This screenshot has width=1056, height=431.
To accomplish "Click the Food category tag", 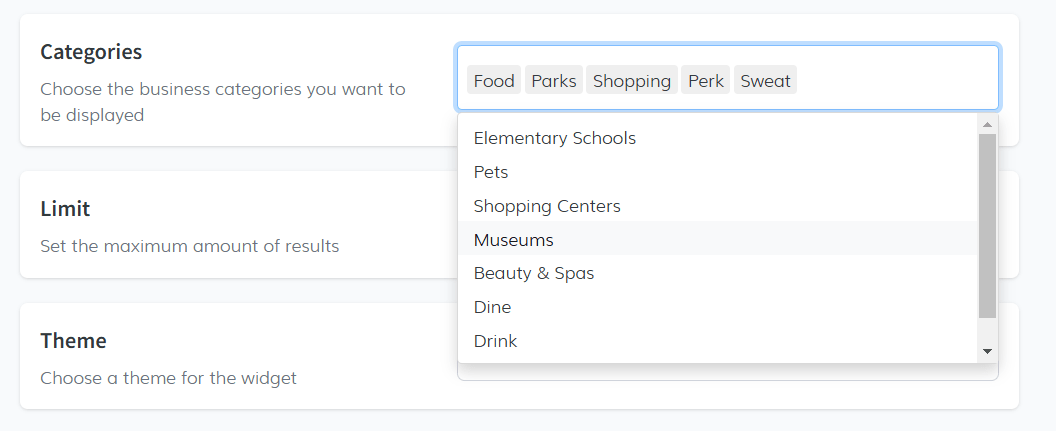I will click(x=494, y=81).
